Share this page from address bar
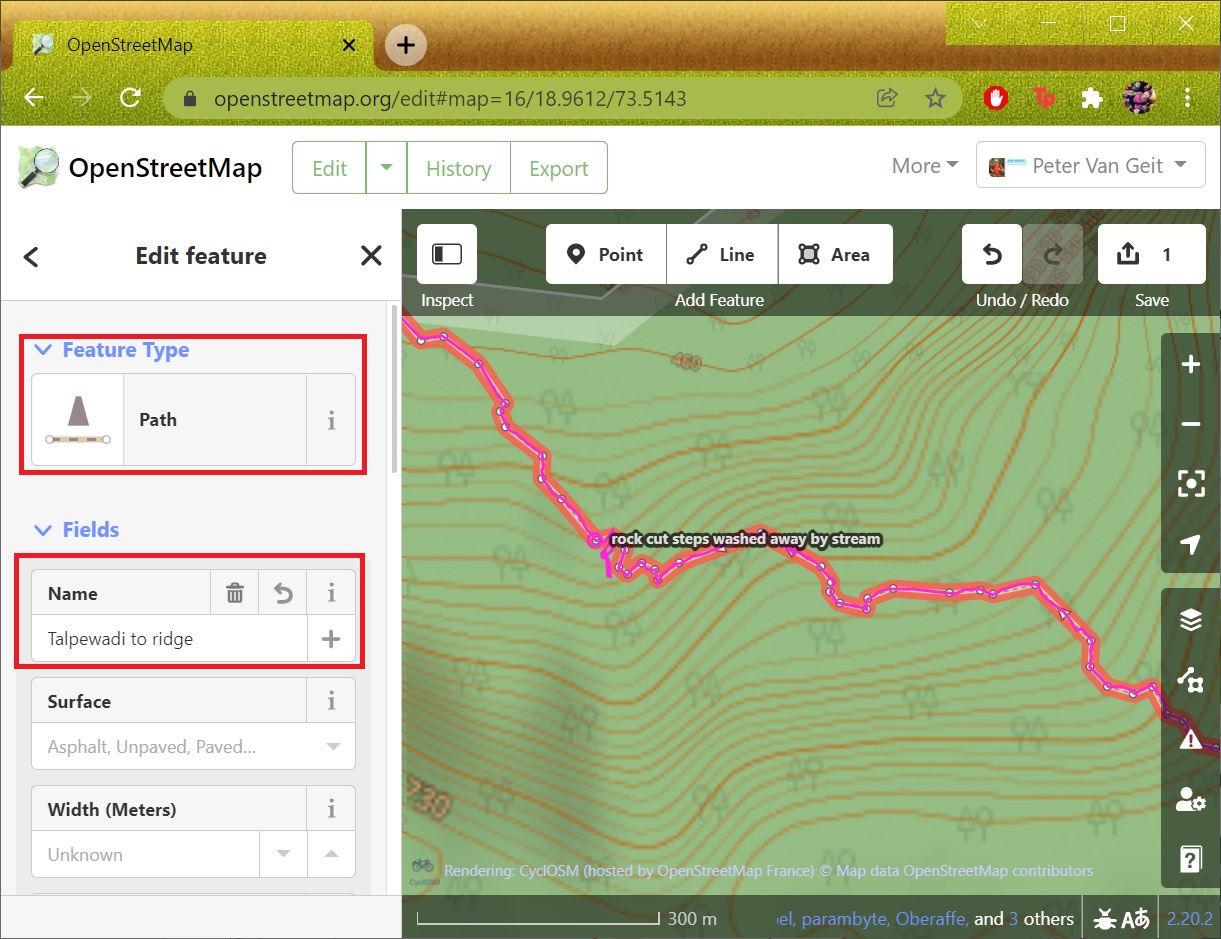The image size is (1221, 939). pyautogui.click(x=887, y=98)
